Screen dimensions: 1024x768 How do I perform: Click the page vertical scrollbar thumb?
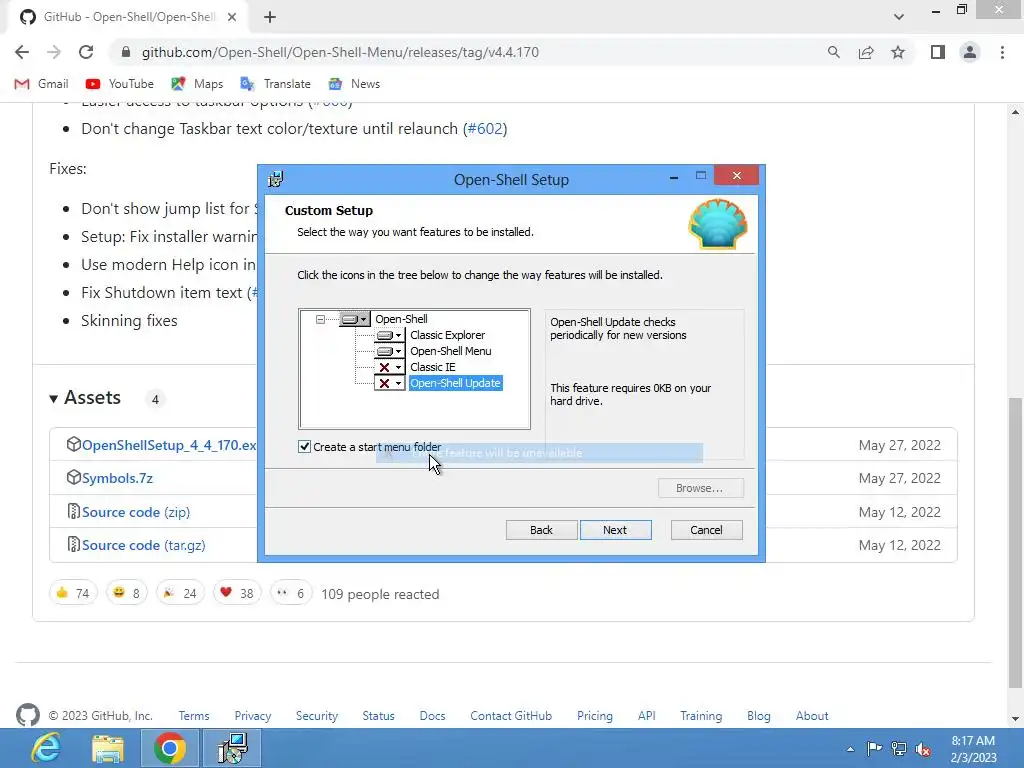click(x=1015, y=542)
